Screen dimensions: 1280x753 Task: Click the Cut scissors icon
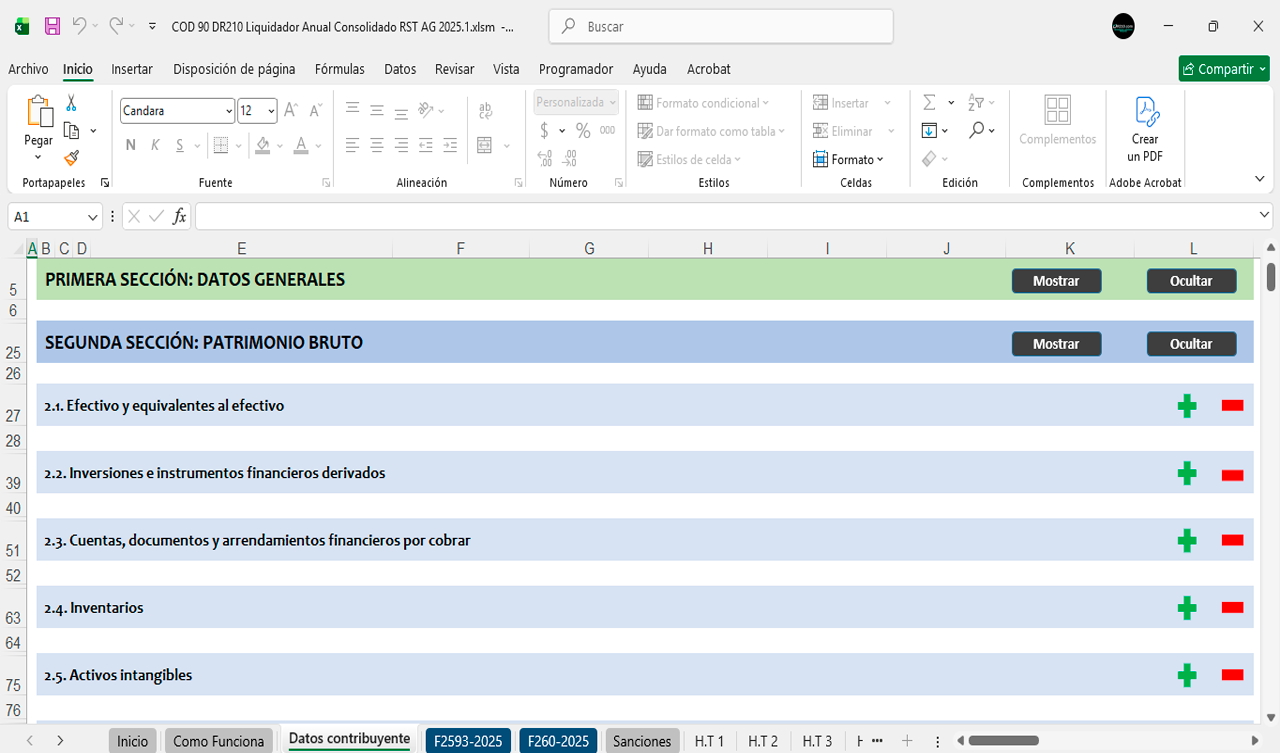pos(71,103)
